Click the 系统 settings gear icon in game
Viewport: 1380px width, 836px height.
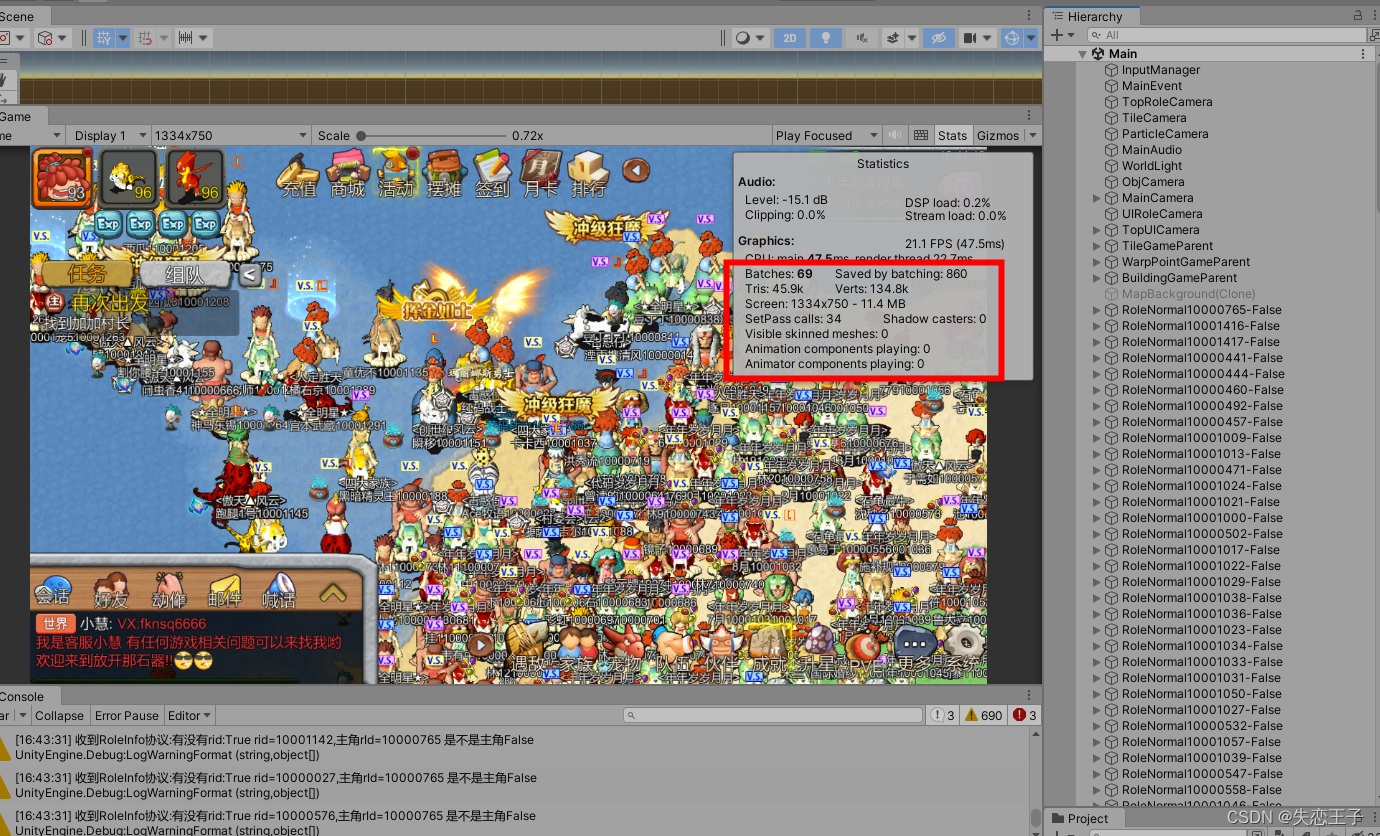pyautogui.click(x=963, y=650)
